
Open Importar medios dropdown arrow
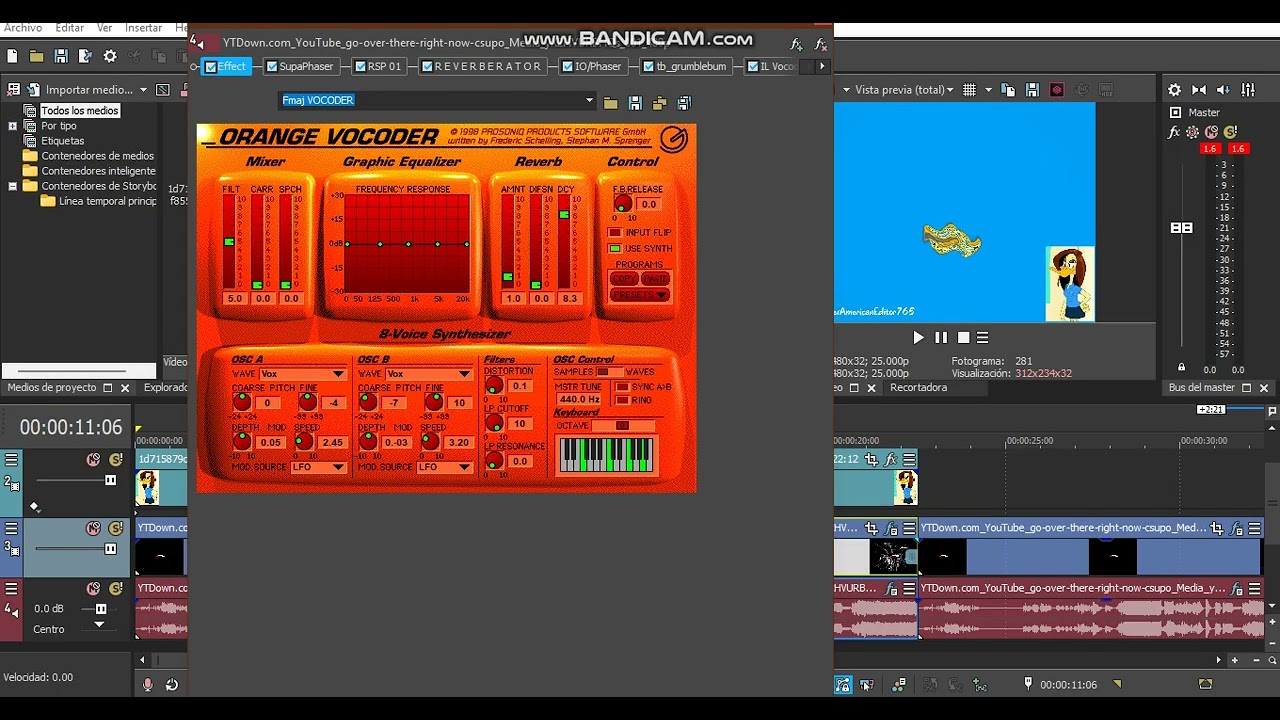[144, 90]
